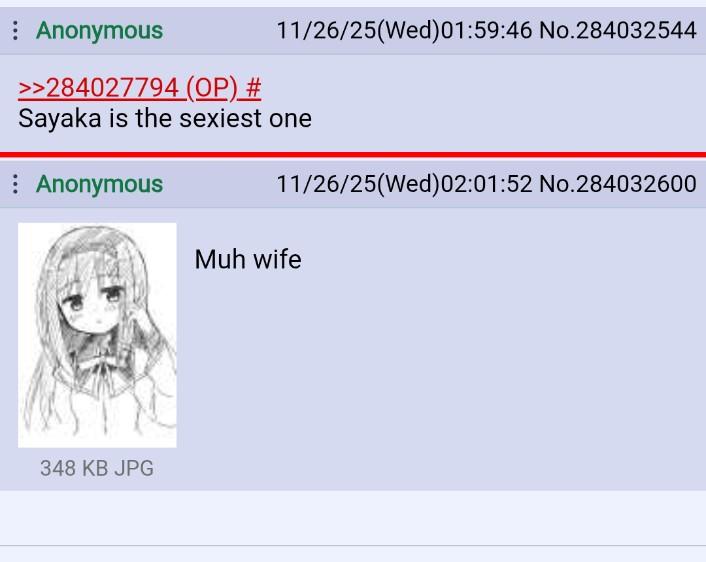
Task: Open the three-dot menu on post No.284032600
Action: tap(15, 184)
